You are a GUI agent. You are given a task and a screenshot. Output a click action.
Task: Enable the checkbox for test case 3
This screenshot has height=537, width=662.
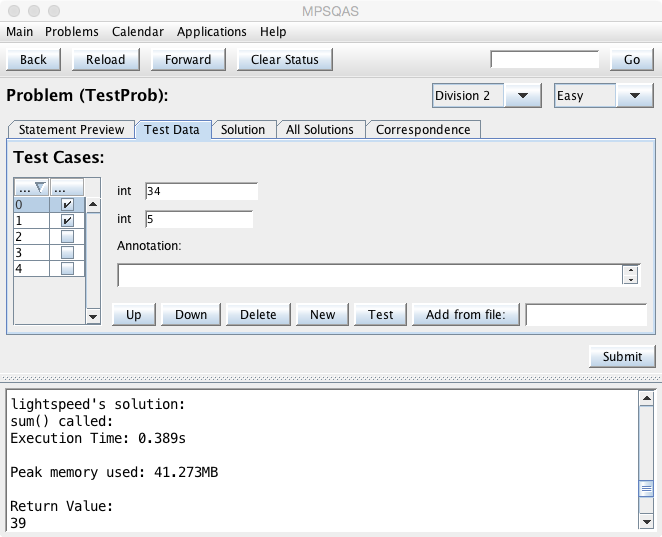point(67,253)
